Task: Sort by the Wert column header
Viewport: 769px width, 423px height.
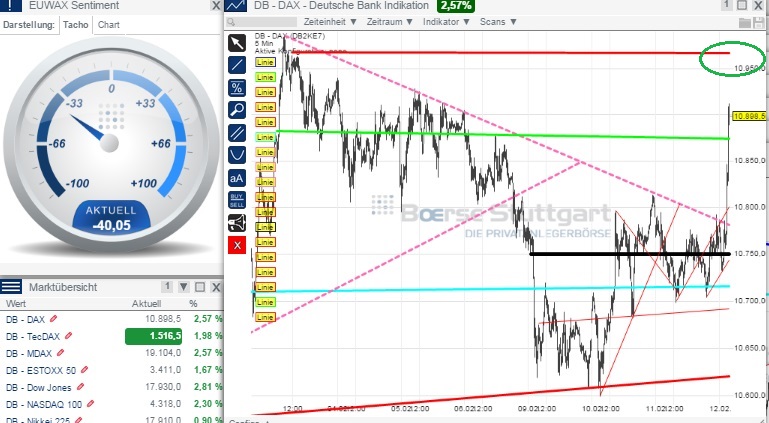Action: (16, 304)
